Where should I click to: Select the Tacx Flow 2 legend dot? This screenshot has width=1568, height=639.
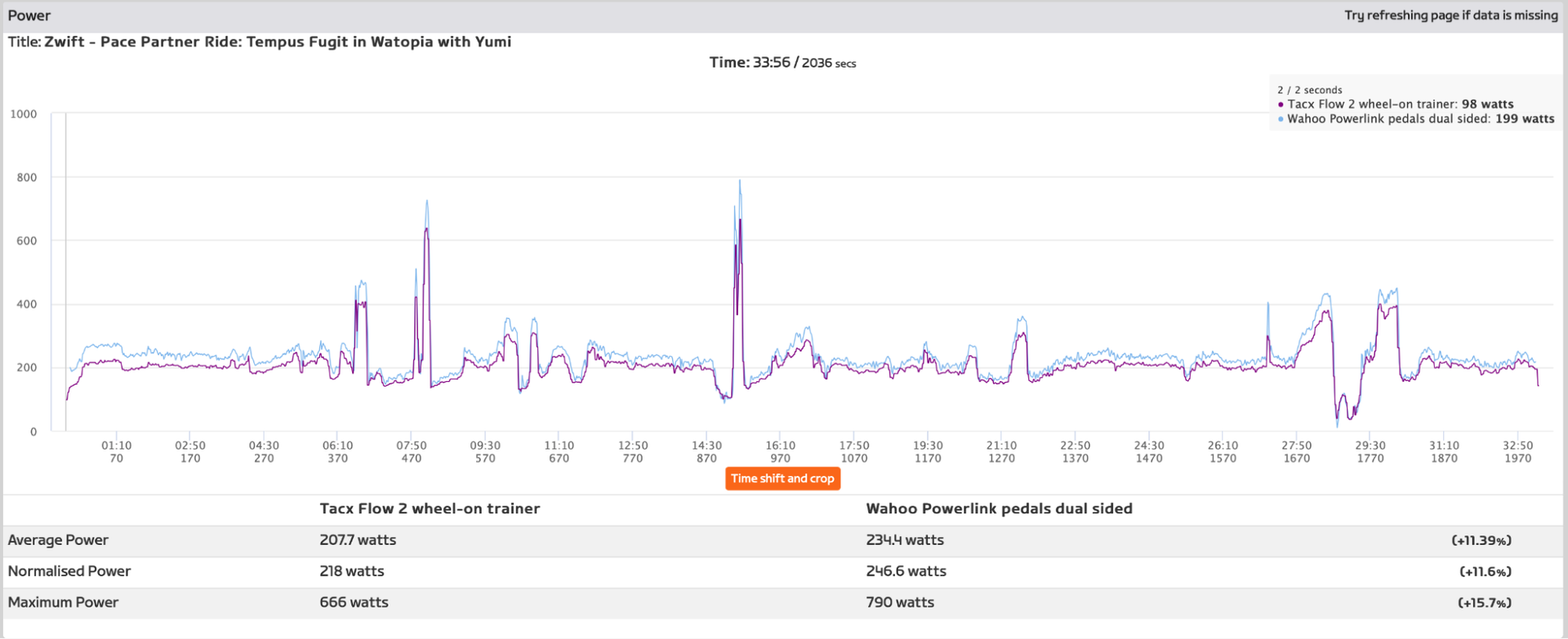click(x=1281, y=104)
